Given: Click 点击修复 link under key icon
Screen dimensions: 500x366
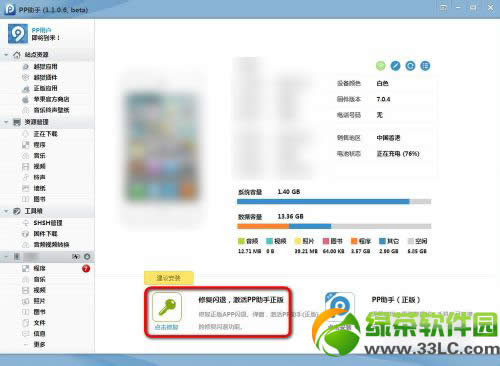Looking at the screenshot, I should [x=167, y=327].
